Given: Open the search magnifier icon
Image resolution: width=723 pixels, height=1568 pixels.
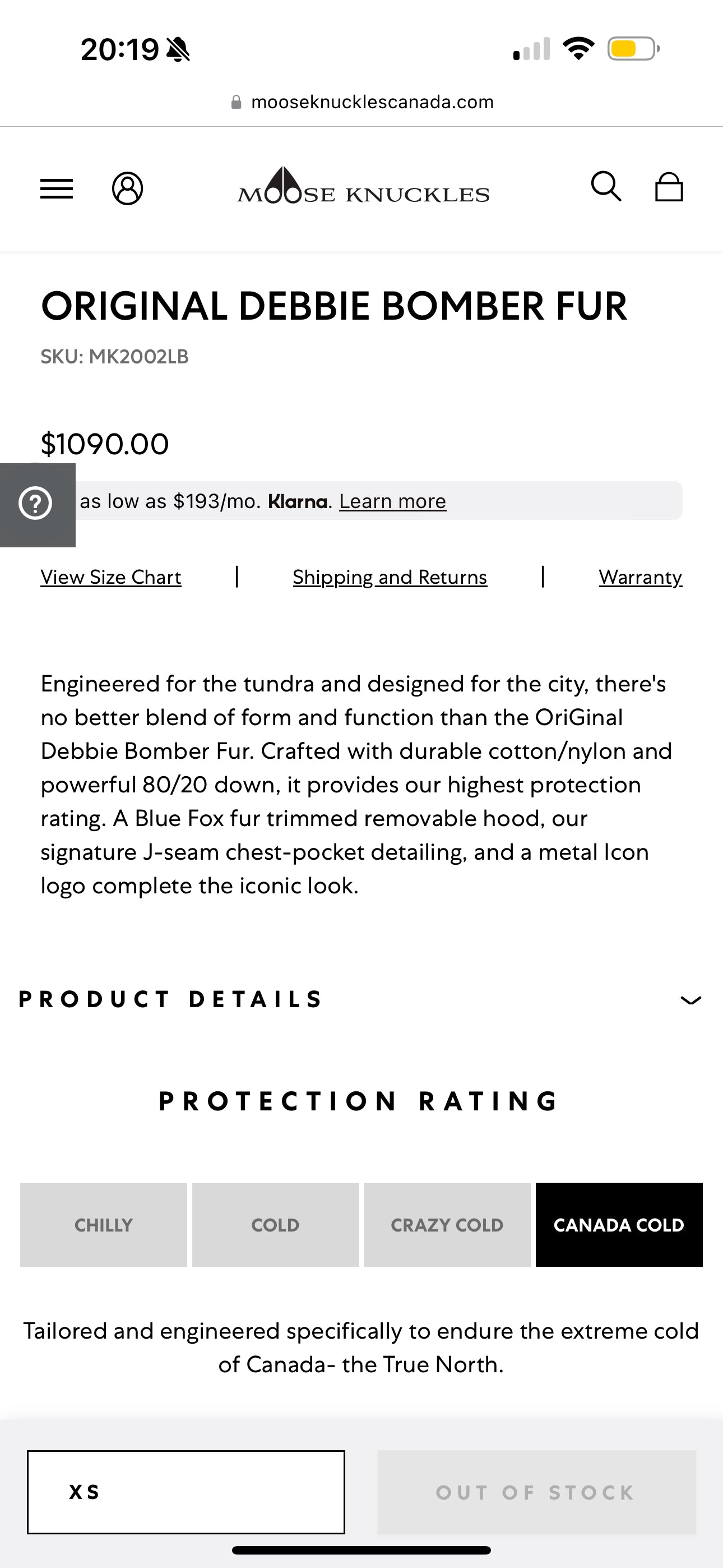Looking at the screenshot, I should 606,186.
